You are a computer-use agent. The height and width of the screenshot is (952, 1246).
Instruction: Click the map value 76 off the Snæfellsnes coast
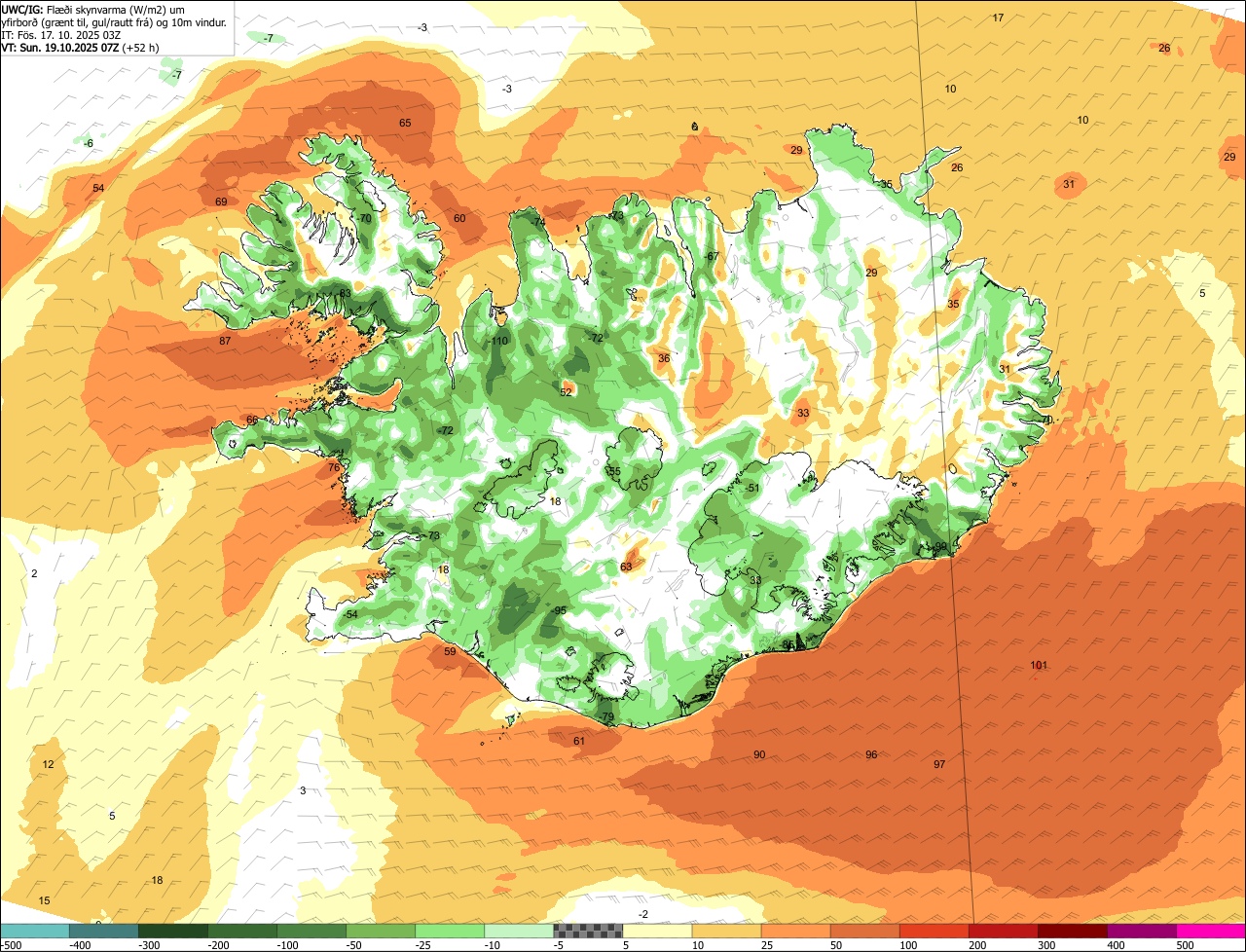coord(334,467)
